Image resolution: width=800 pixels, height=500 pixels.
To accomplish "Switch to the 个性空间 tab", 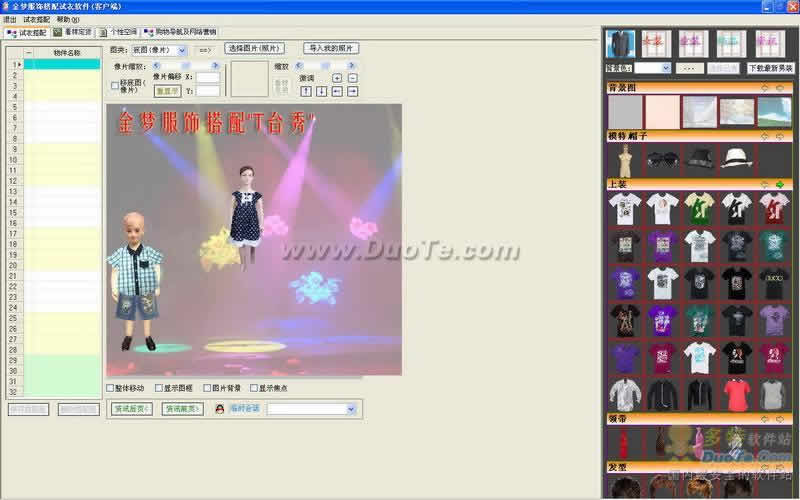I will point(118,32).
